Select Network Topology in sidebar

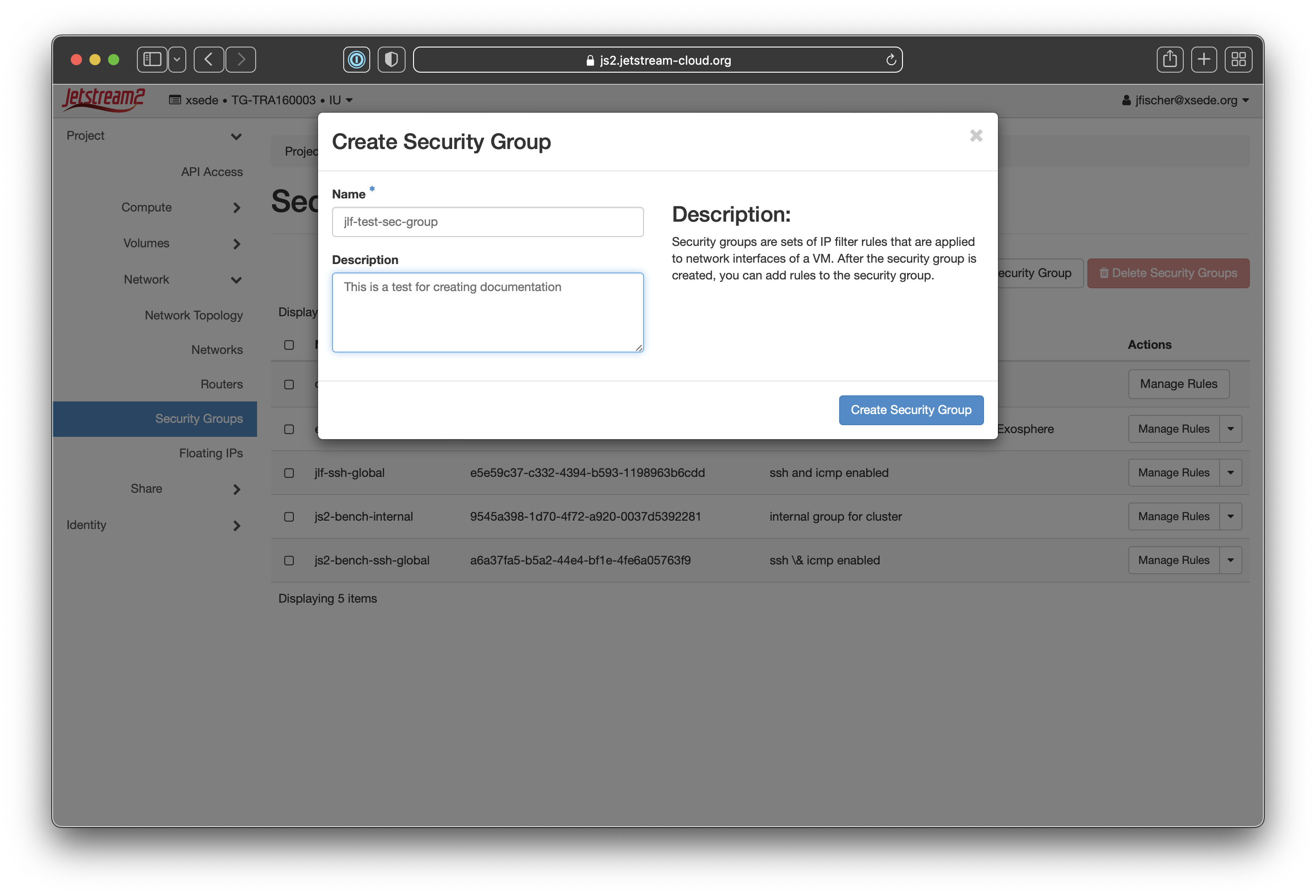pyautogui.click(x=194, y=315)
